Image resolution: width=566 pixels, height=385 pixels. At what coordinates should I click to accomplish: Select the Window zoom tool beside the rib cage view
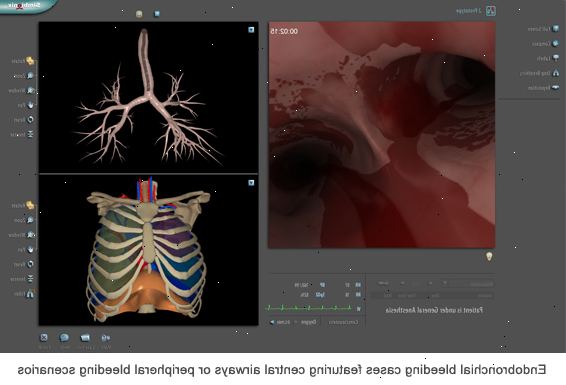[31, 235]
